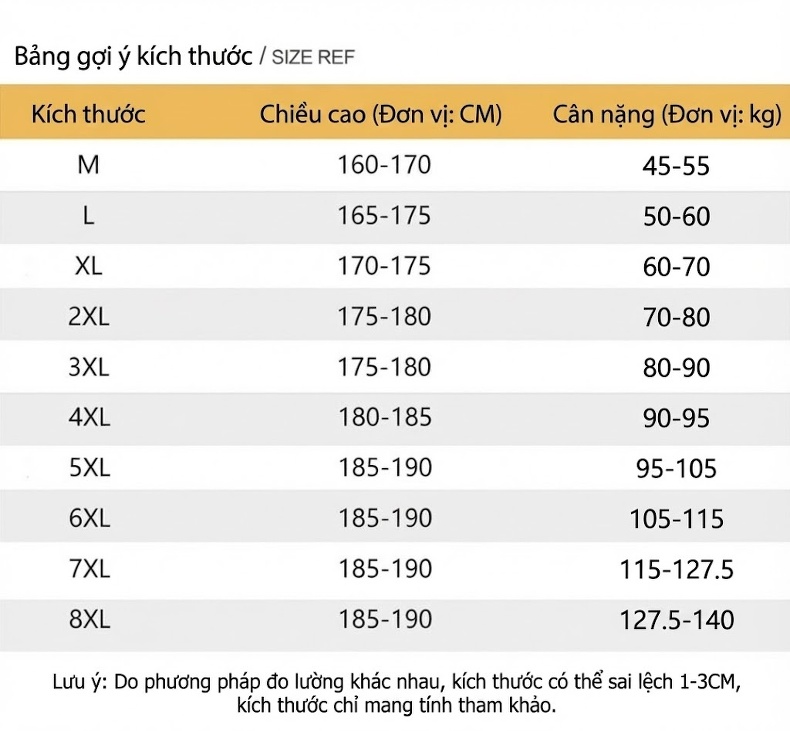Click the 'Cân nặng (Đơn vị: kg)' header
790x731 pixels.
pyautogui.click(x=667, y=115)
